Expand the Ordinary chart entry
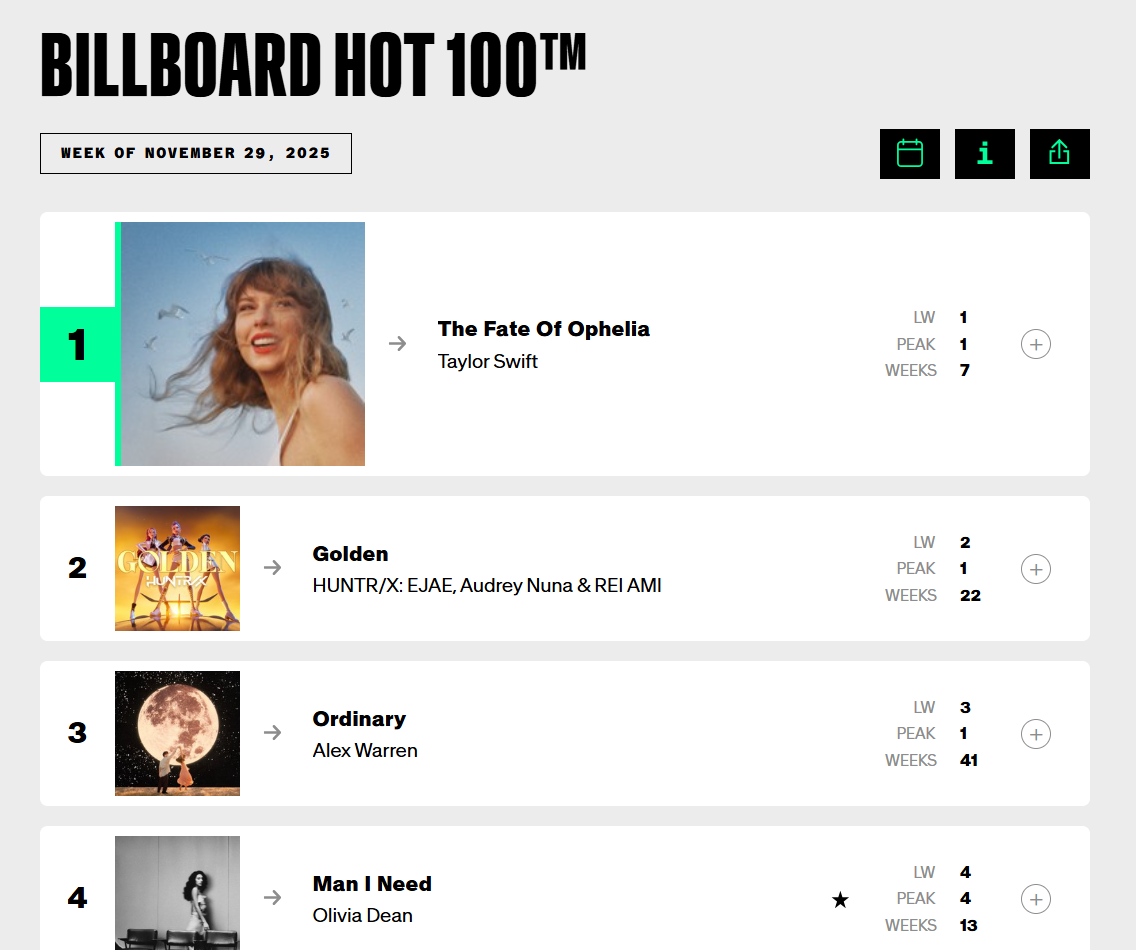Screen dimensions: 1136x950 [1035, 734]
